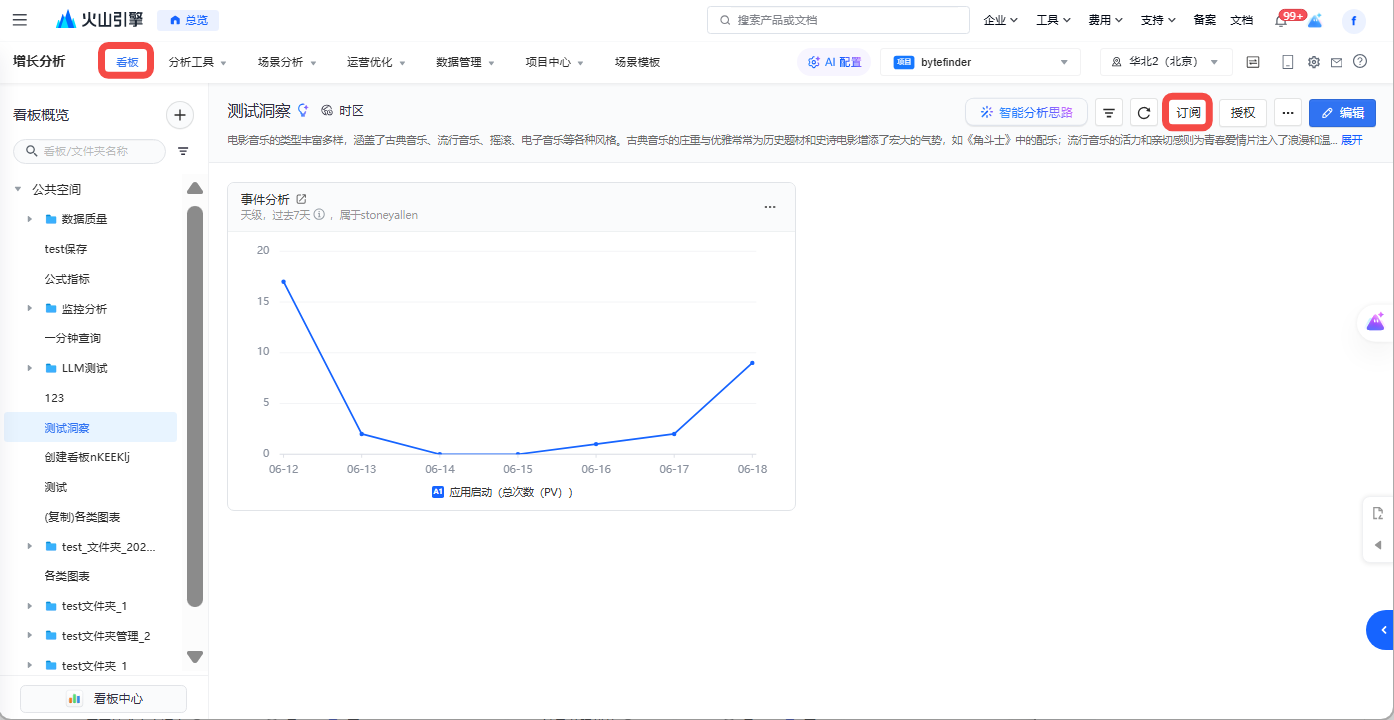Viewport: 1394px width, 720px height.
Task: Click the 看板/文件夹名称 search field
Action: (x=98, y=151)
